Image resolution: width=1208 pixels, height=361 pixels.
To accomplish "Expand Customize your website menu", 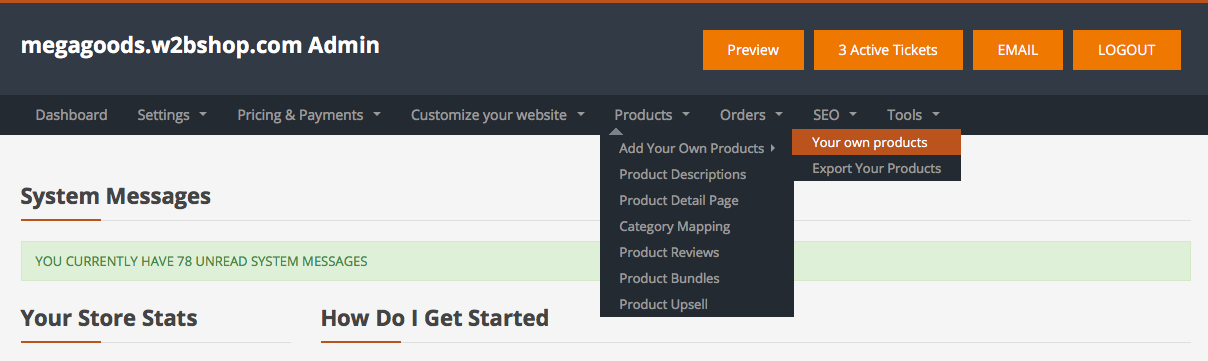I will click(x=498, y=115).
